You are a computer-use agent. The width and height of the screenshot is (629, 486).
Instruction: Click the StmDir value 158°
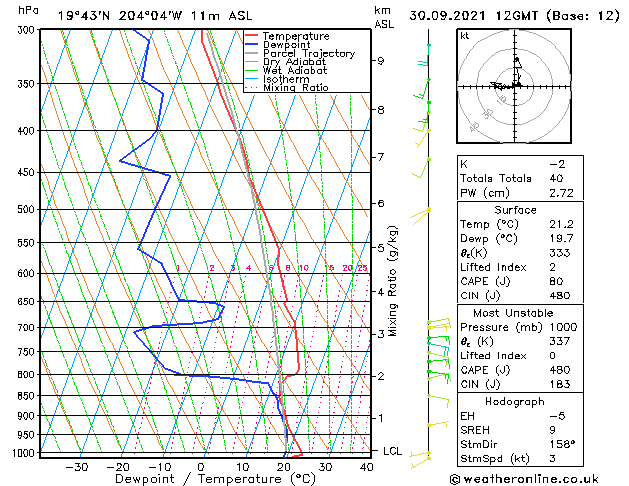coord(562,445)
